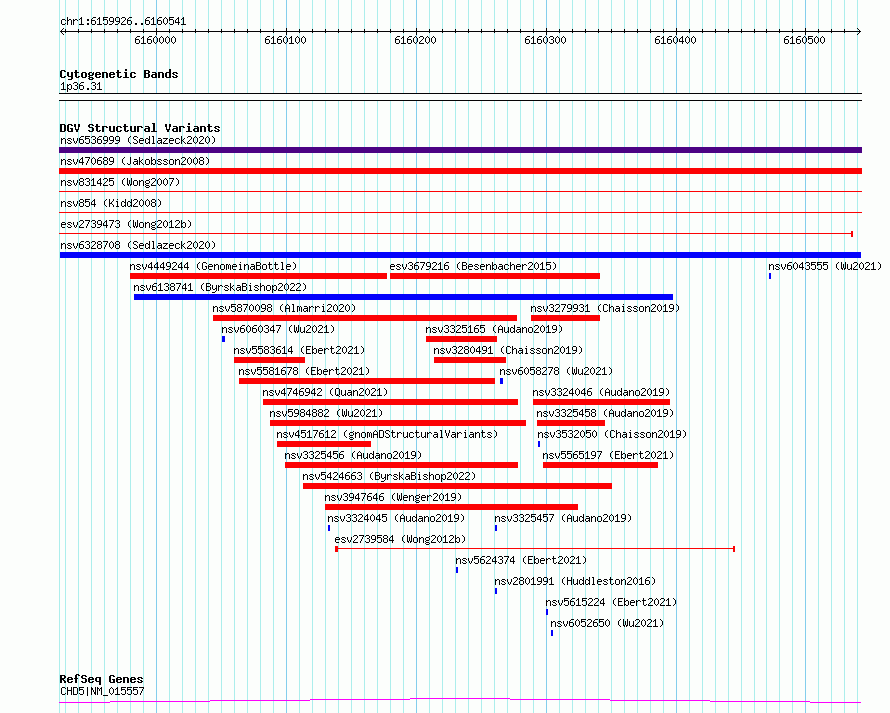Open nsv4517612 (gnomADStructuralVariants) label
This screenshot has width=890, height=713.
tap(387, 434)
